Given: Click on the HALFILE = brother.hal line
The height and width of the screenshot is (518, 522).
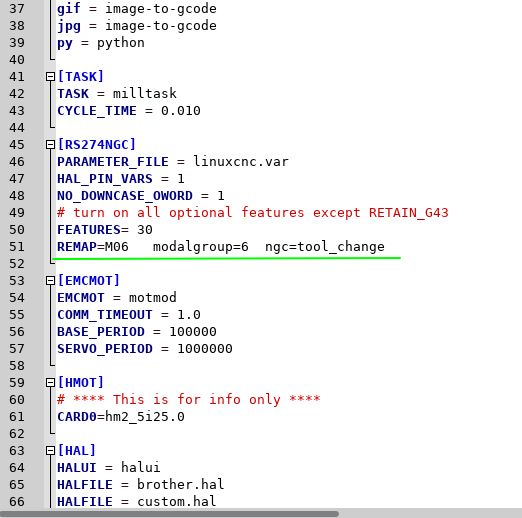Looking at the screenshot, I should [x=140, y=485].
